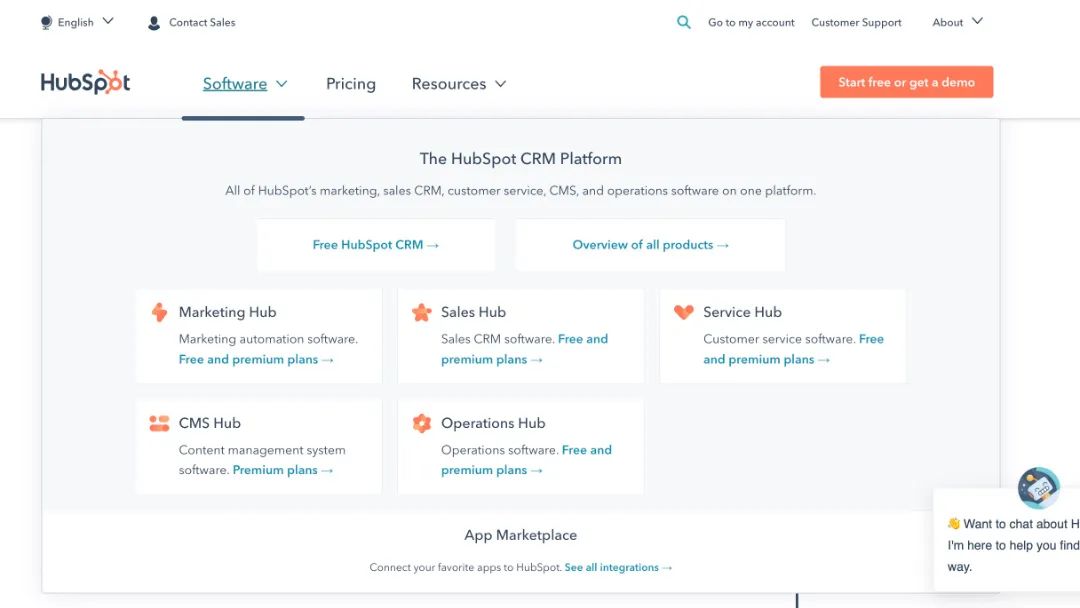
Task: Click the Contact Sales link
Action: click(202, 23)
